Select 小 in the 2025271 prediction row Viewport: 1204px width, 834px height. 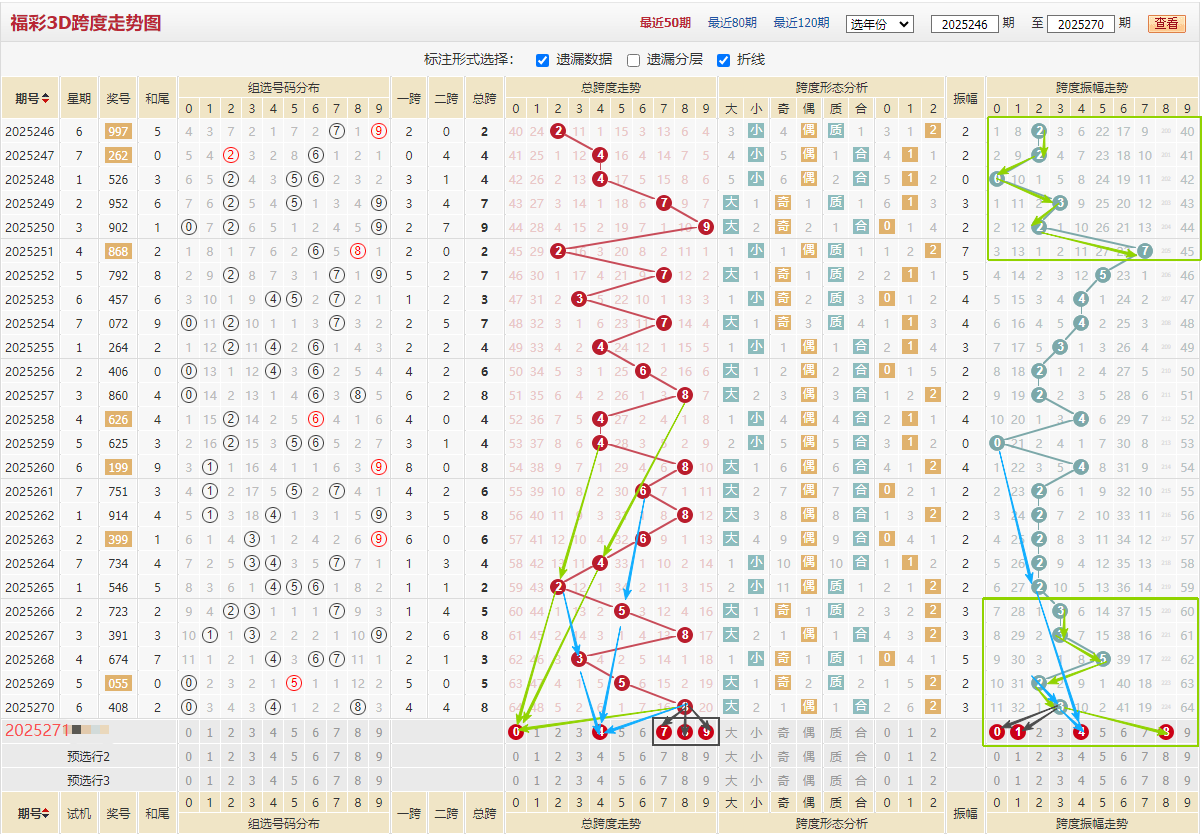(x=756, y=732)
